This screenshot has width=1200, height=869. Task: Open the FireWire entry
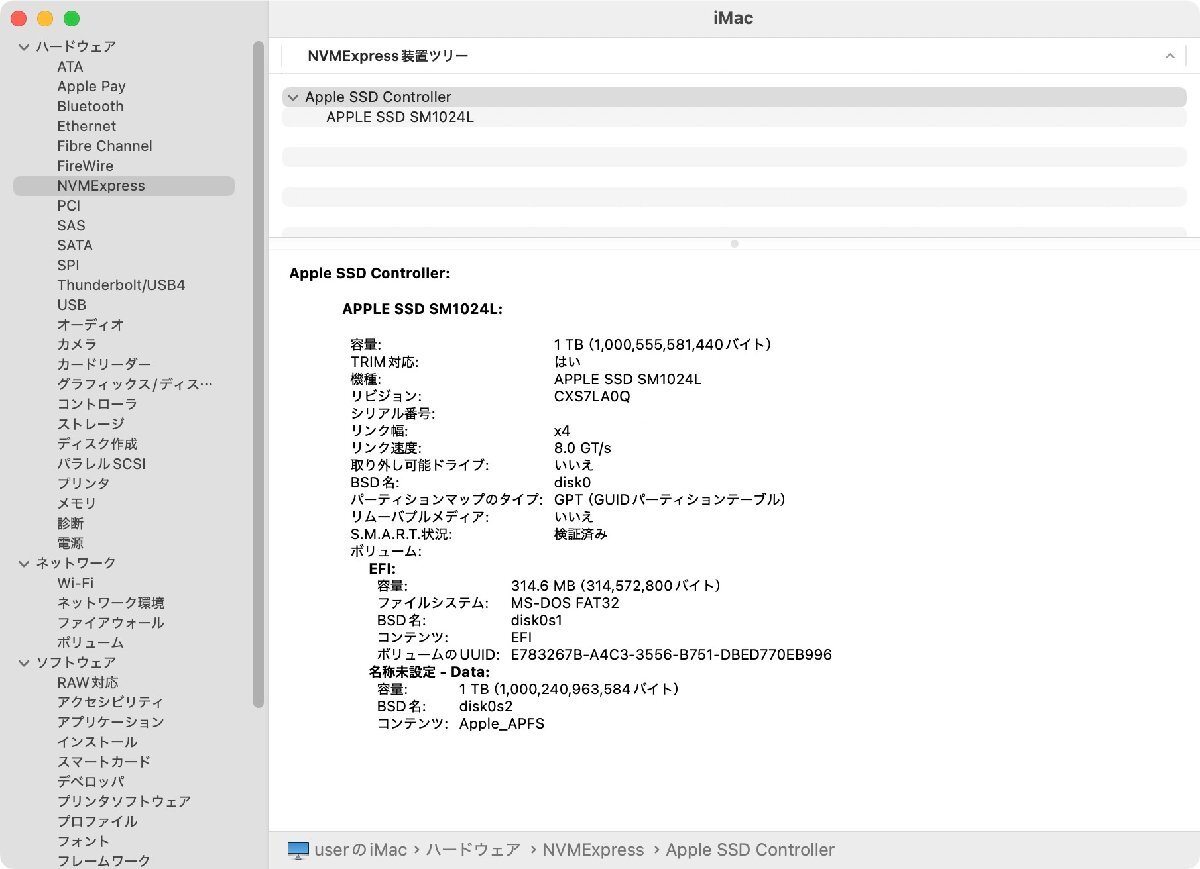tap(85, 166)
